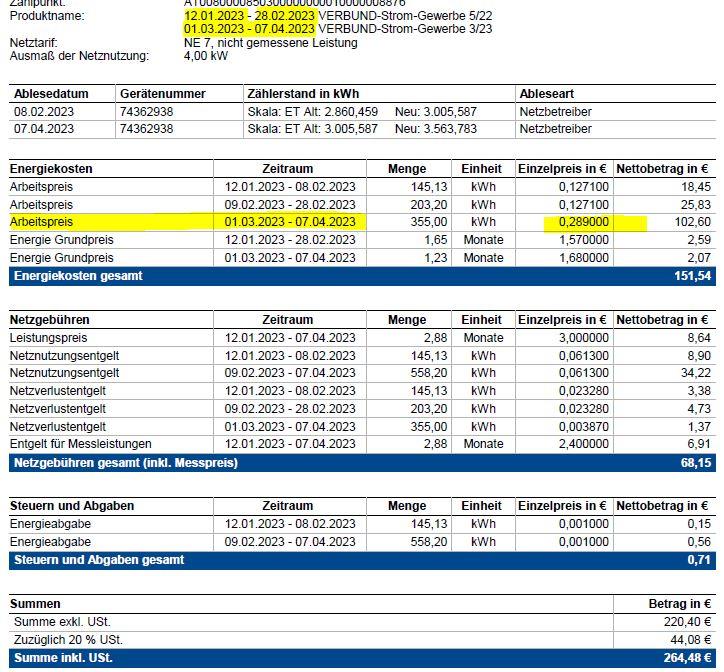Click the "Gerätenummer" column header
The width and height of the screenshot is (724, 672).
pyautogui.click(x=163, y=94)
